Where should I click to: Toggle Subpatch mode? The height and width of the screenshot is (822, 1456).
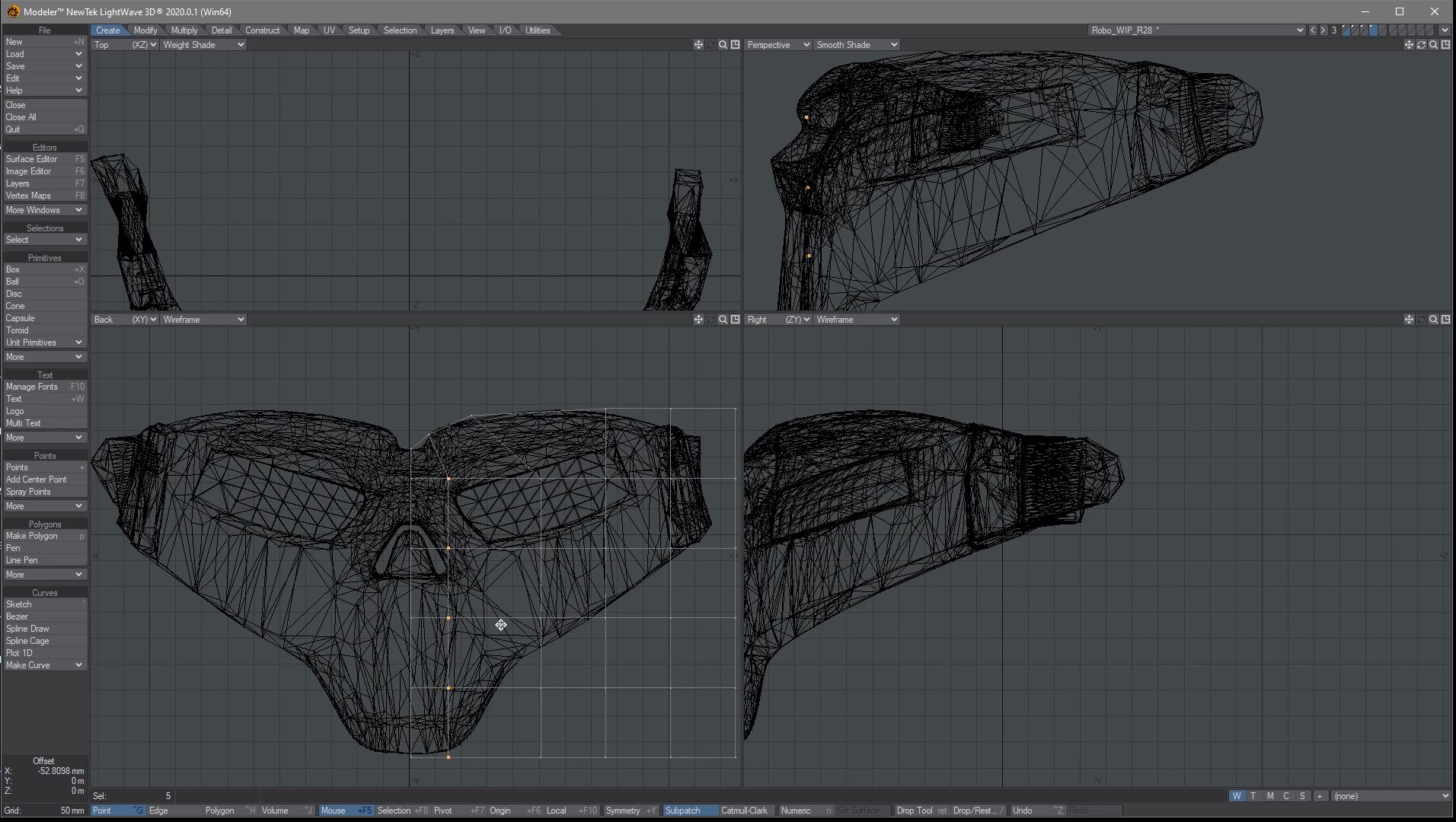(689, 811)
